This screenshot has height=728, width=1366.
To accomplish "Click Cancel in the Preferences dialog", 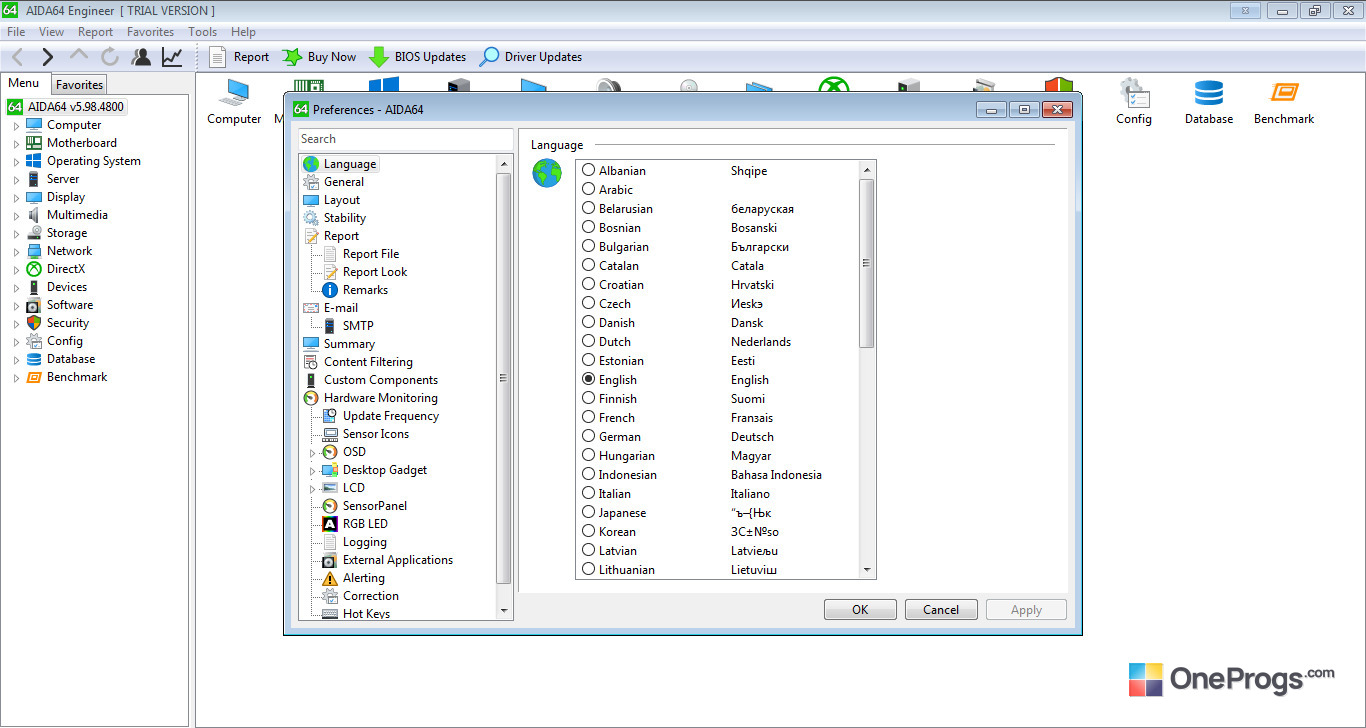I will (x=941, y=610).
